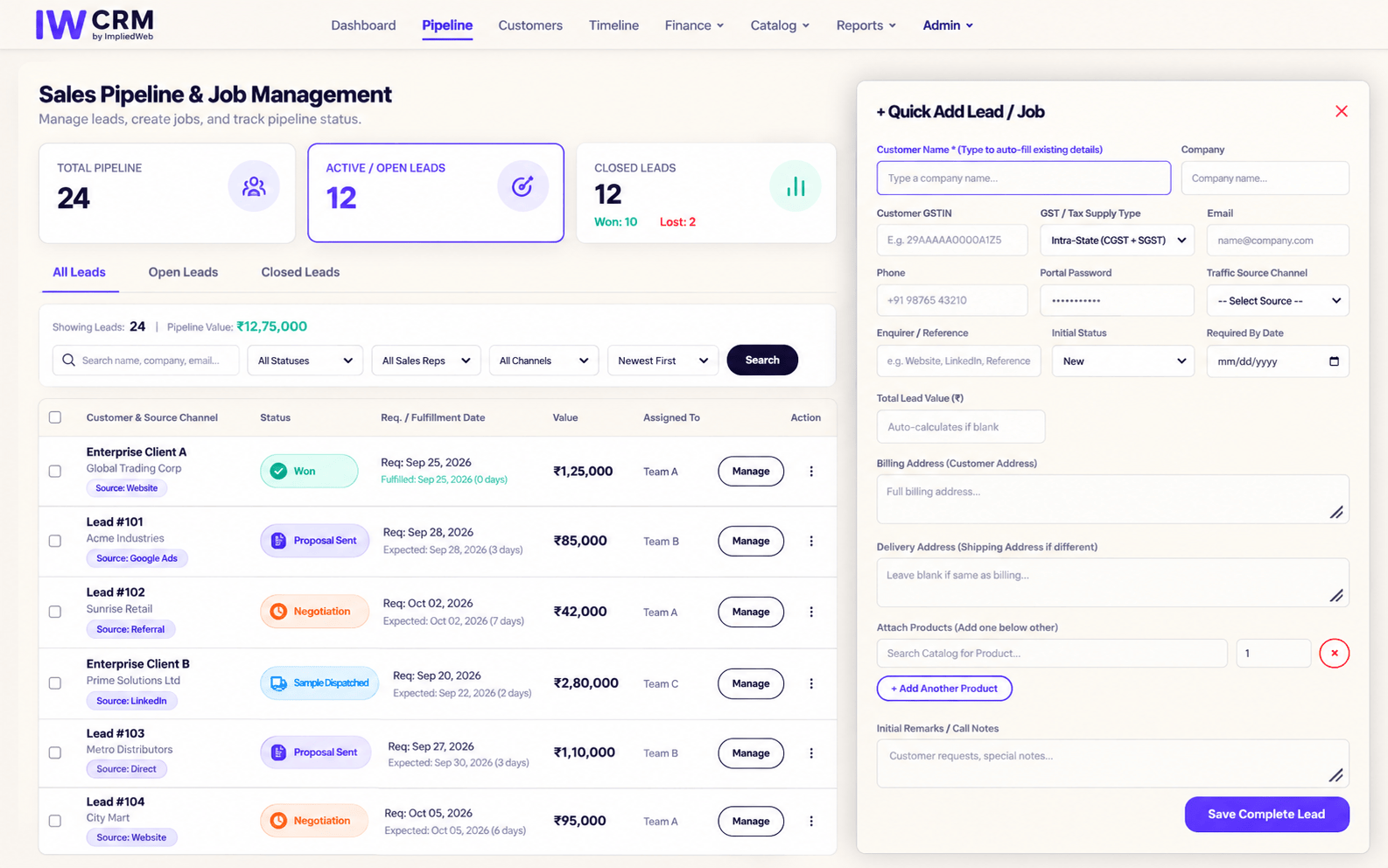
Task: Remove the attached product row with red X
Action: pos(1334,654)
